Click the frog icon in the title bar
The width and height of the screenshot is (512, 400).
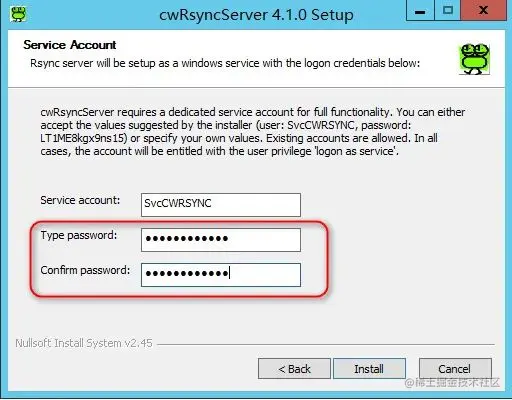pyautogui.click(x=18, y=14)
